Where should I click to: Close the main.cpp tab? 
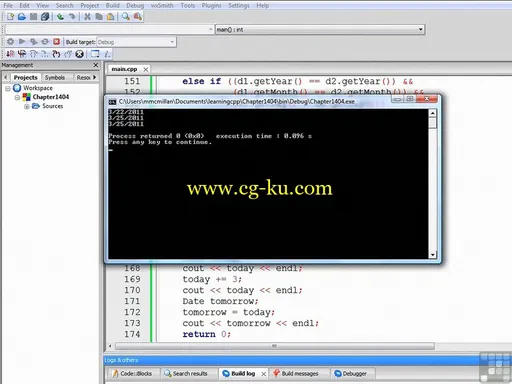[x=146, y=69]
